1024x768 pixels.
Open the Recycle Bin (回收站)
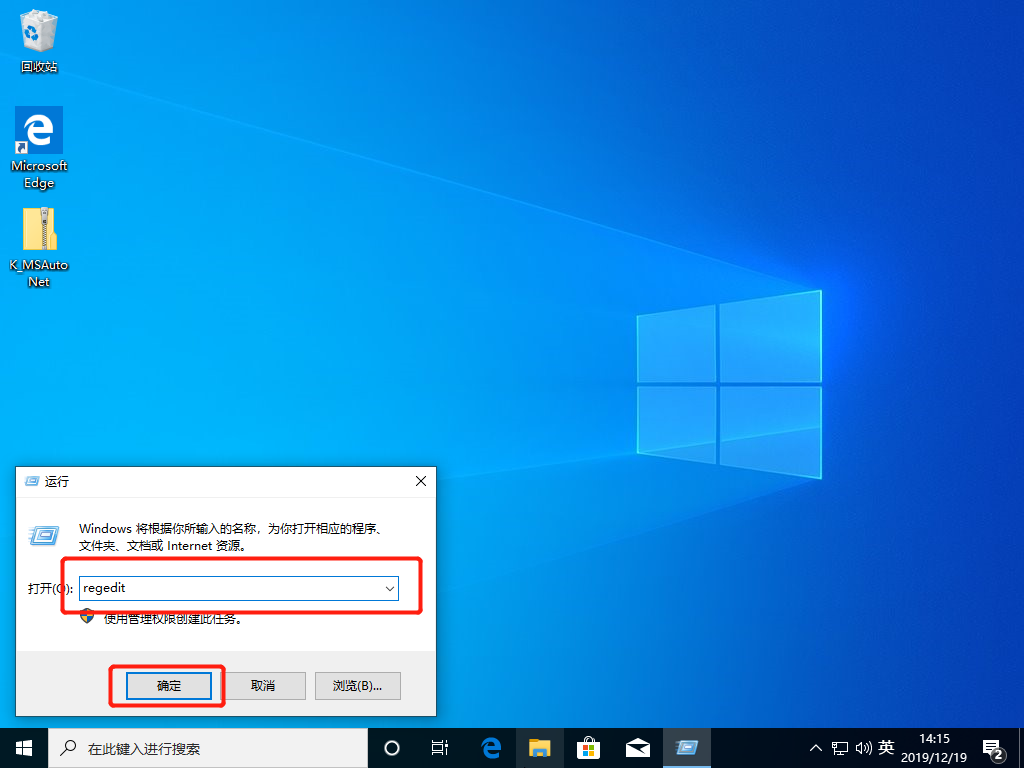[38, 30]
